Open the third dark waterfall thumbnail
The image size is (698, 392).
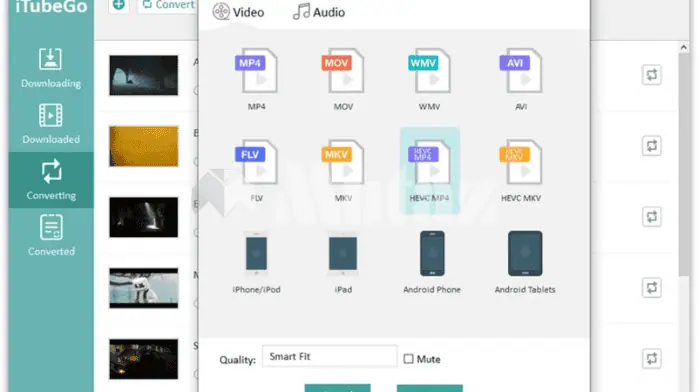(x=144, y=217)
